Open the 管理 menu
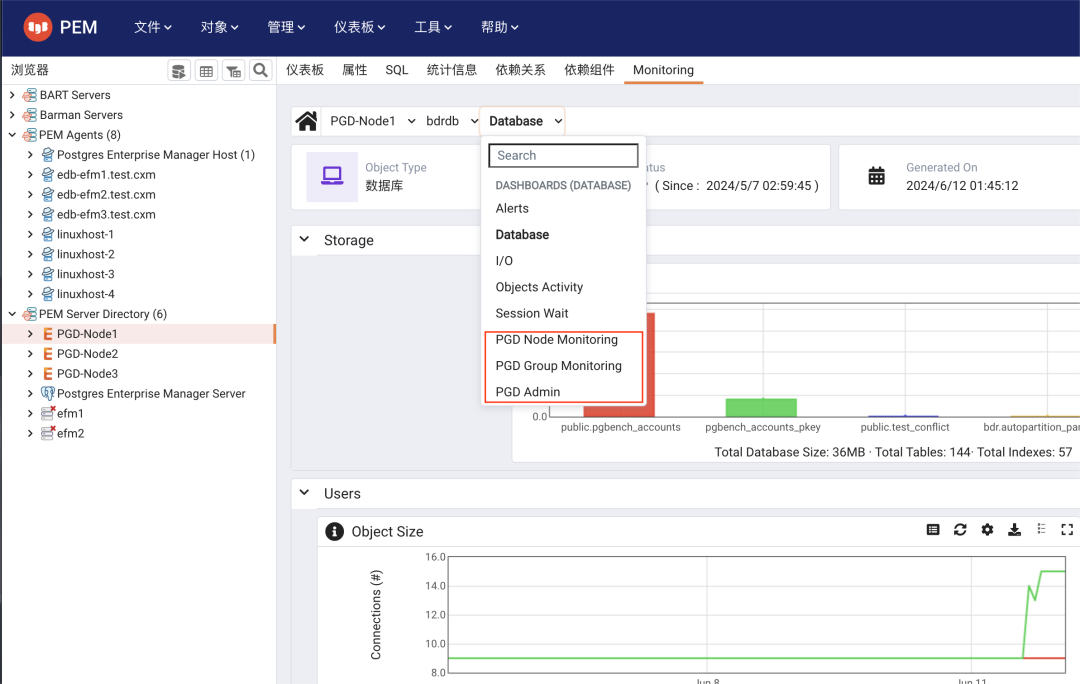 [286, 27]
